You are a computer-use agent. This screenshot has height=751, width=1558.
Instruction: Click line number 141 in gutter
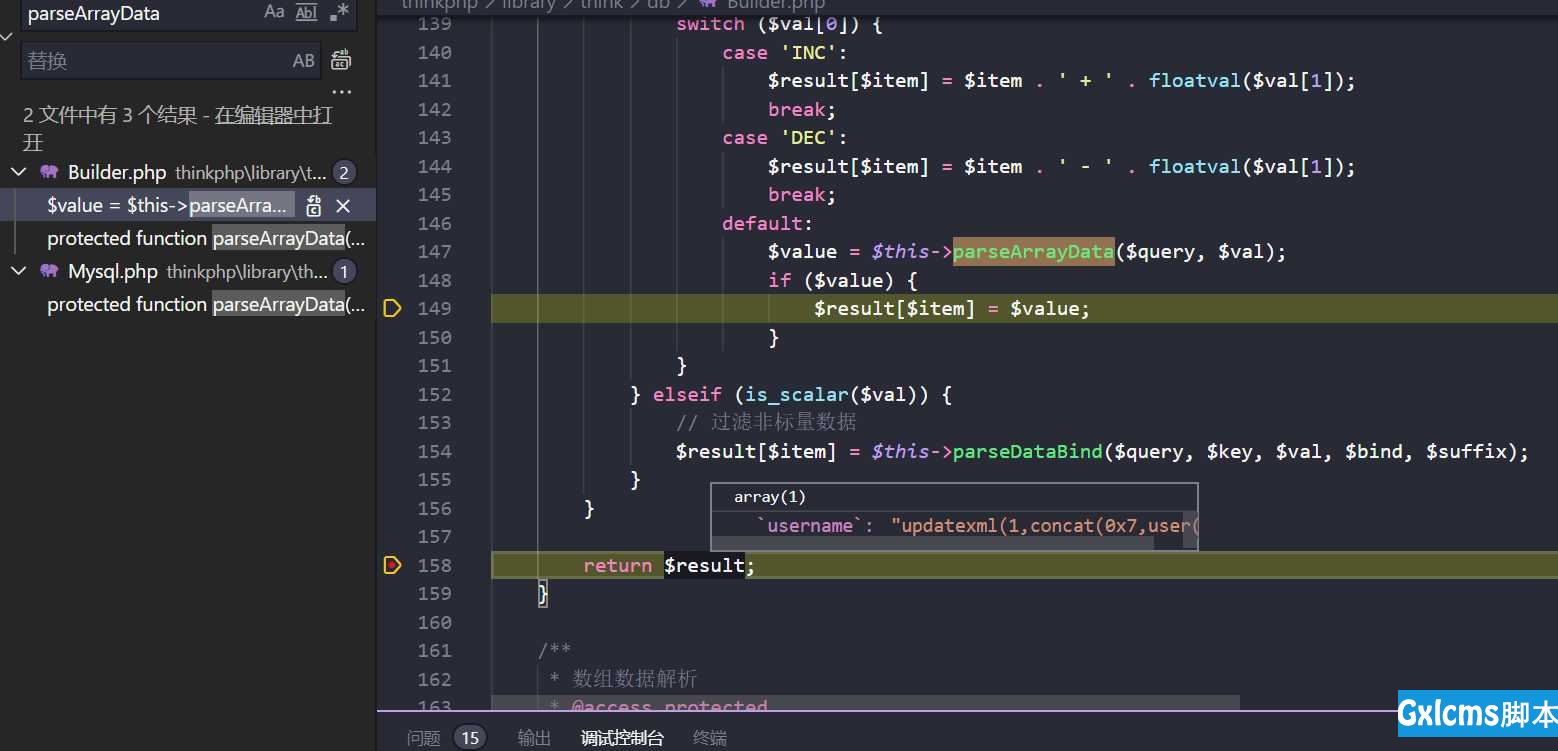[434, 80]
